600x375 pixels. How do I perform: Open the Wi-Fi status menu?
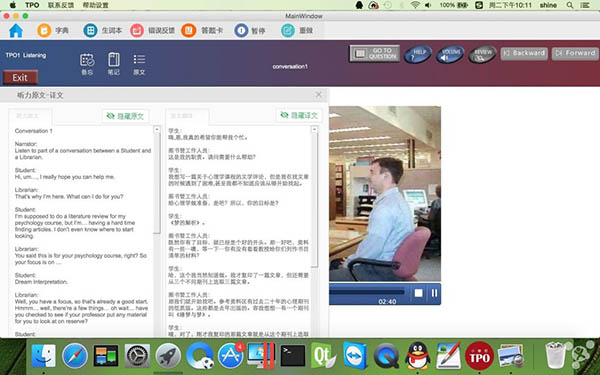(415, 5)
